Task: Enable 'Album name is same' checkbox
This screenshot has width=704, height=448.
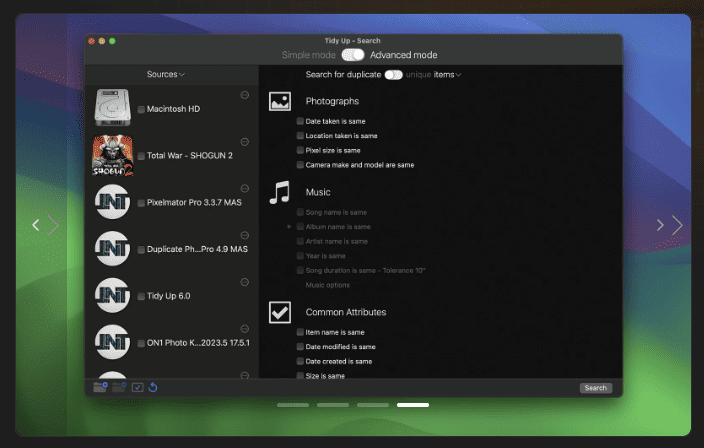Action: tap(300, 227)
